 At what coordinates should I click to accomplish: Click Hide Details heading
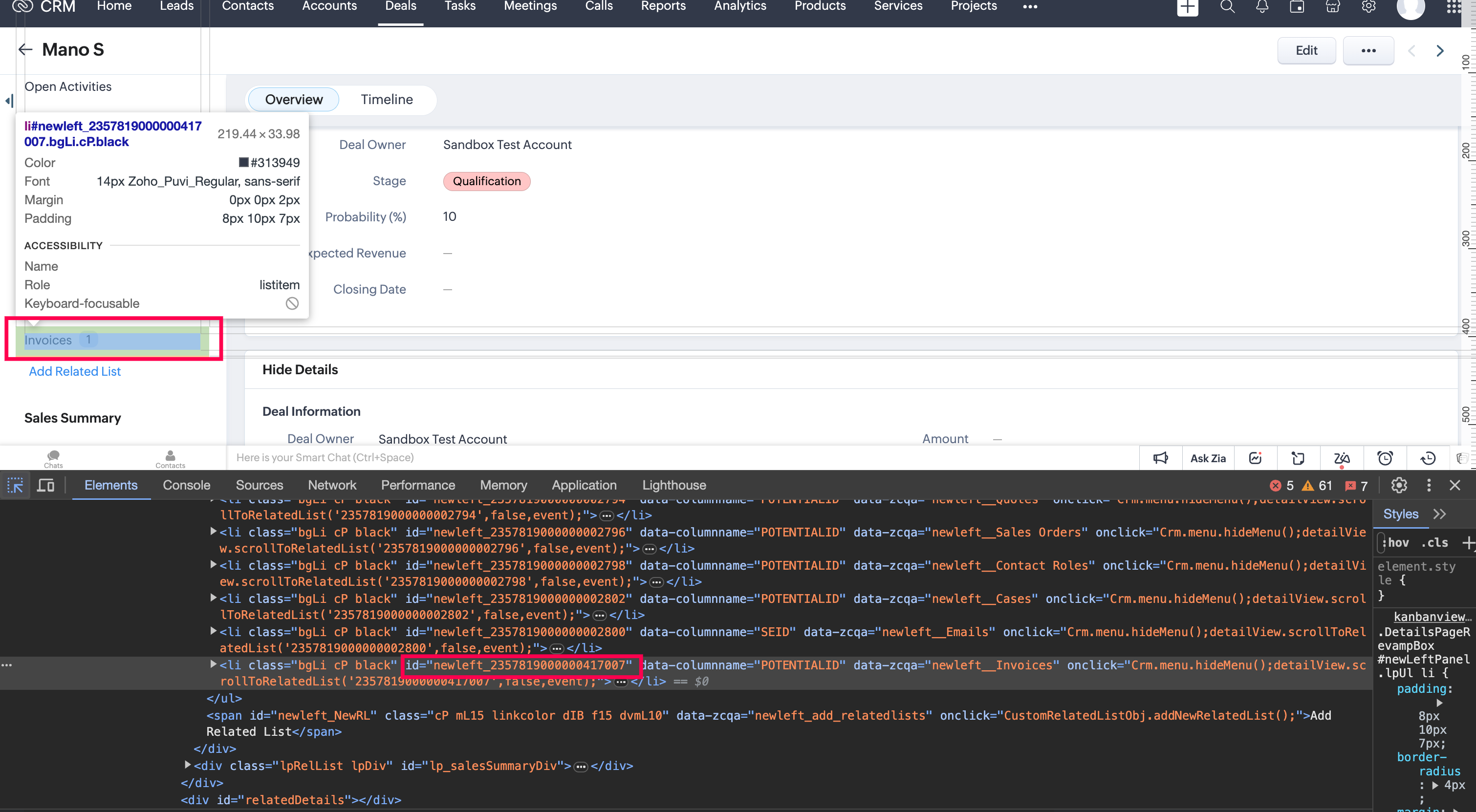pyautogui.click(x=300, y=370)
